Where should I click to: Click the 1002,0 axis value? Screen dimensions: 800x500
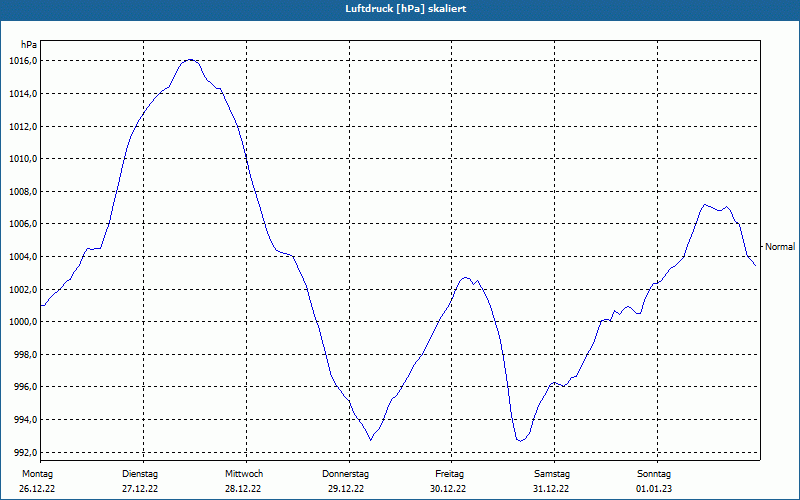23,290
